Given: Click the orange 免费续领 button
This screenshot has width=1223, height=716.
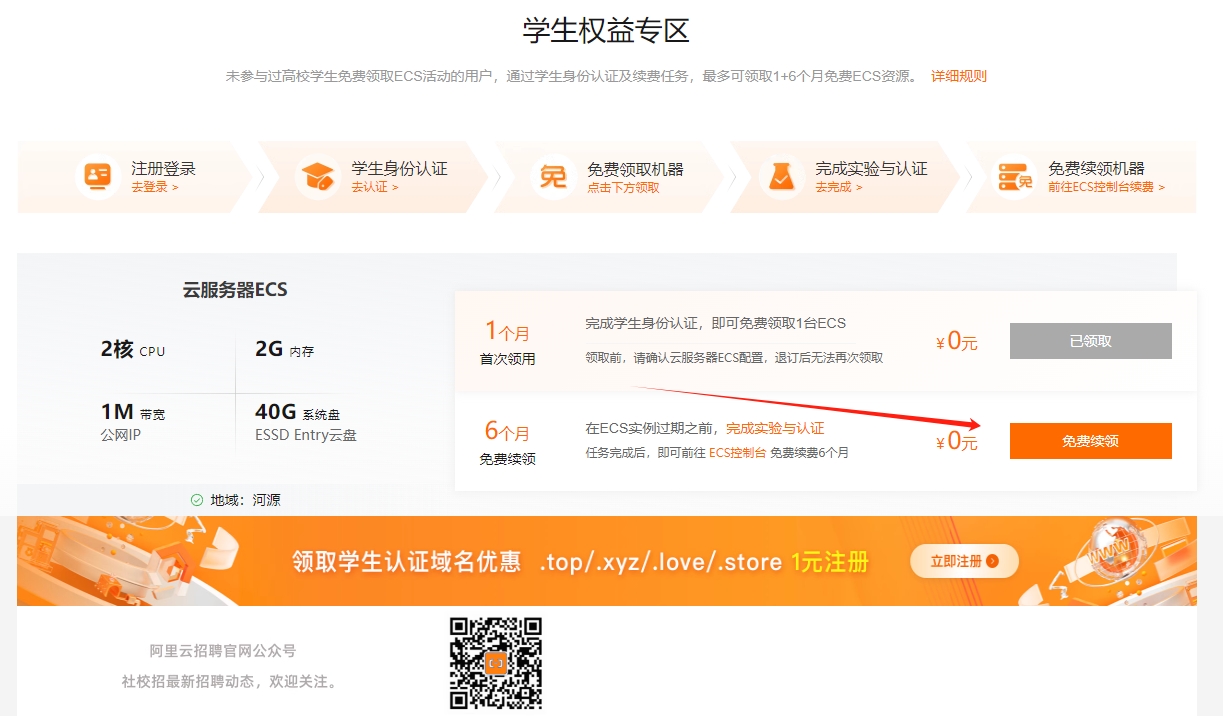Looking at the screenshot, I should [1091, 441].
